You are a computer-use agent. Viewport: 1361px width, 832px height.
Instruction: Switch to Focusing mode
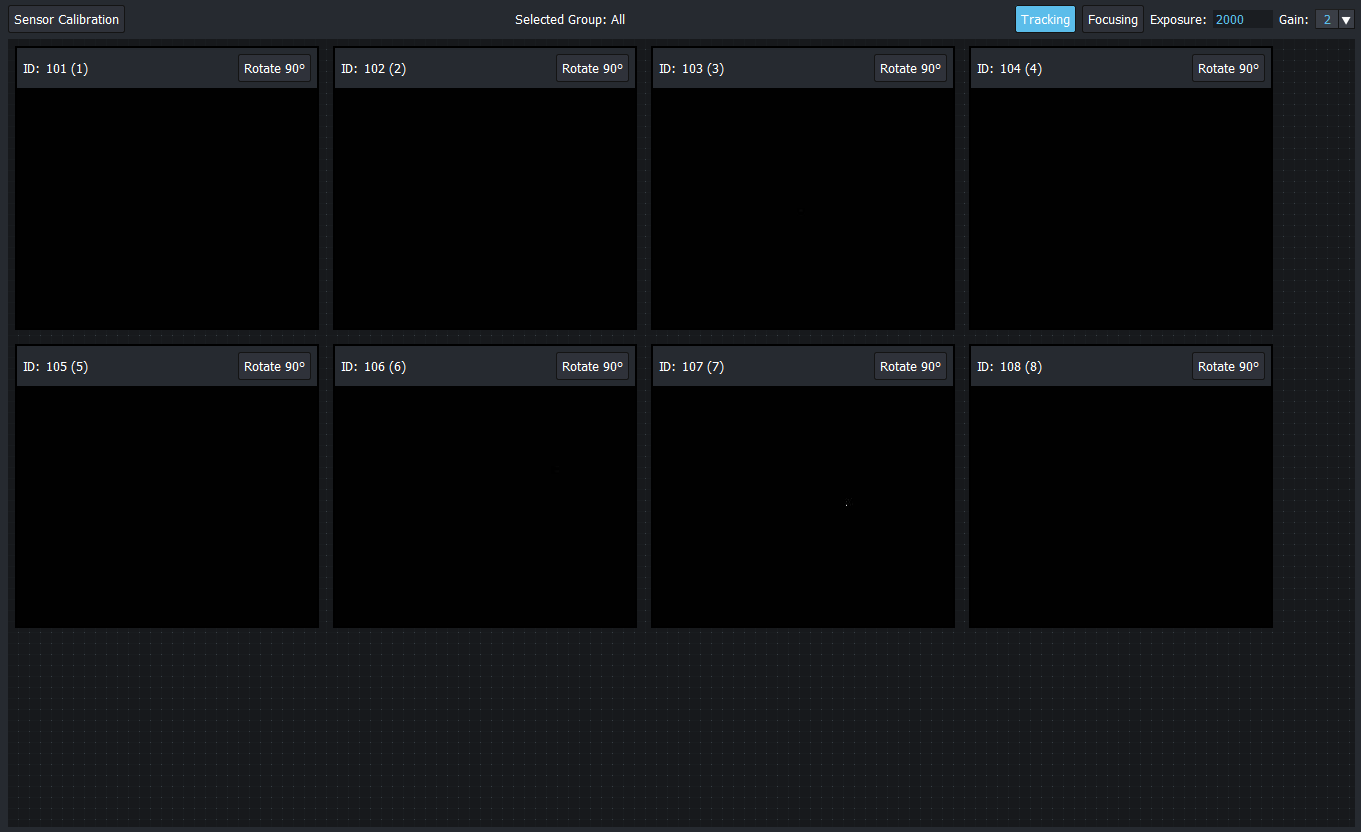(x=1112, y=18)
